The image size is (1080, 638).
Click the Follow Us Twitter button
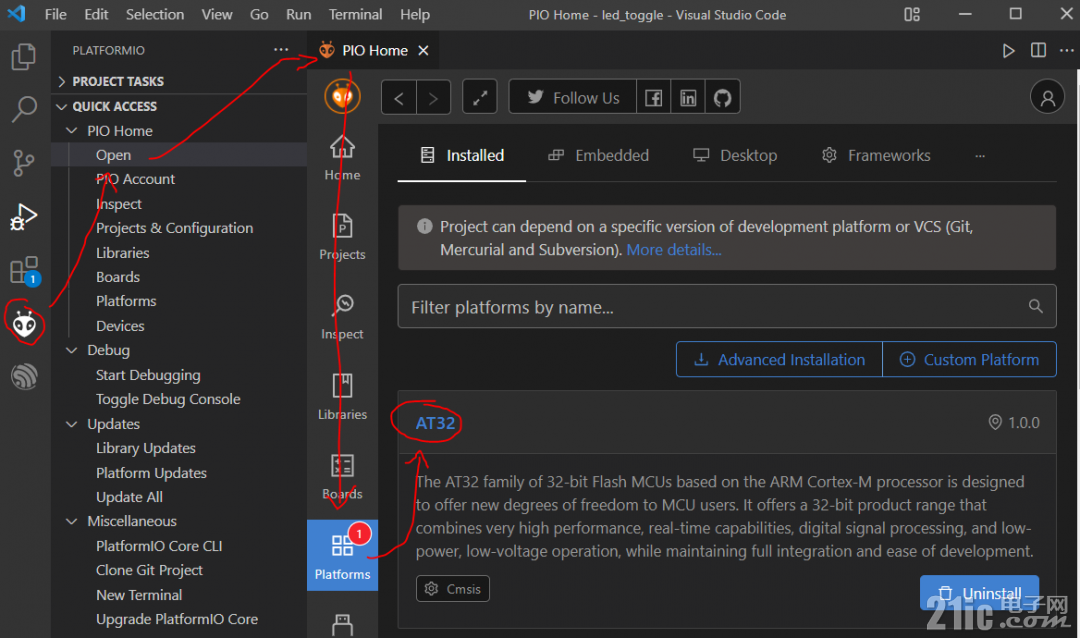[x=572, y=98]
